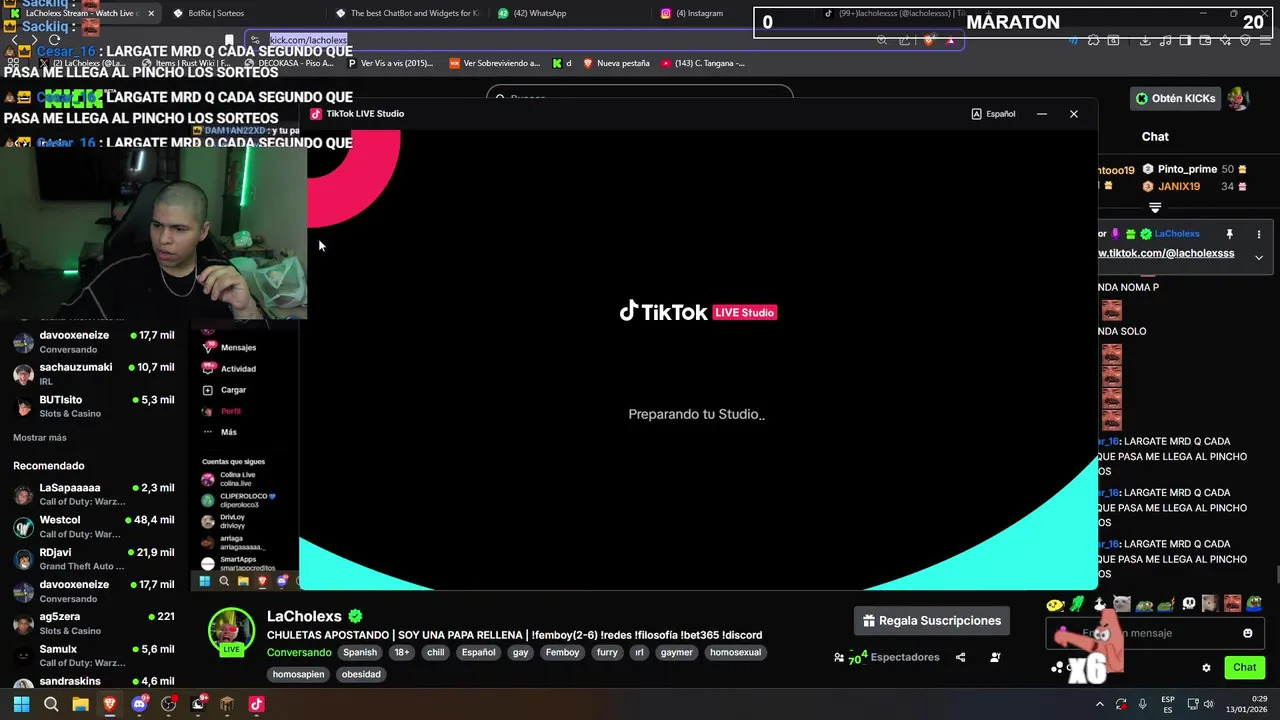Send message with green Chat button
Image resolution: width=1280 pixels, height=720 pixels.
pos(1244,667)
